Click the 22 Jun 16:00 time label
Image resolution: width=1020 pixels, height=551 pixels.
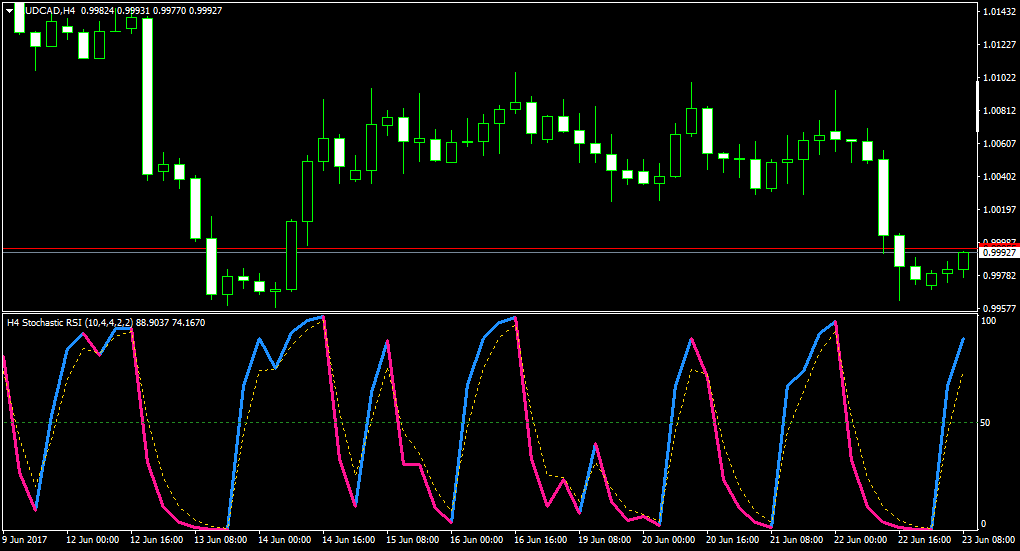924,540
